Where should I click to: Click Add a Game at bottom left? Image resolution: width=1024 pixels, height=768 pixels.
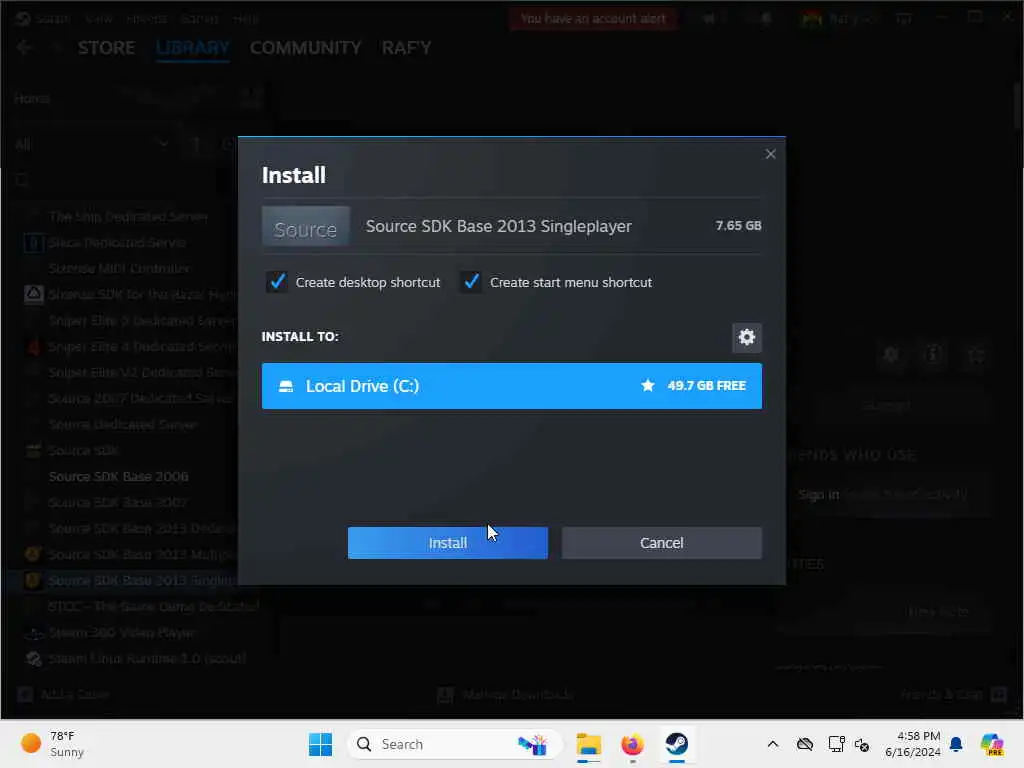coord(63,694)
